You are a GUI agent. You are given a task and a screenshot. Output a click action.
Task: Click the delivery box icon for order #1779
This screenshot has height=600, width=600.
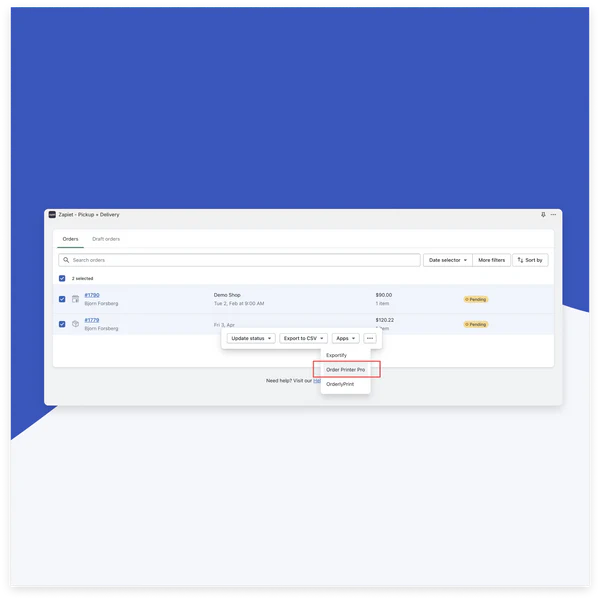tap(75, 324)
